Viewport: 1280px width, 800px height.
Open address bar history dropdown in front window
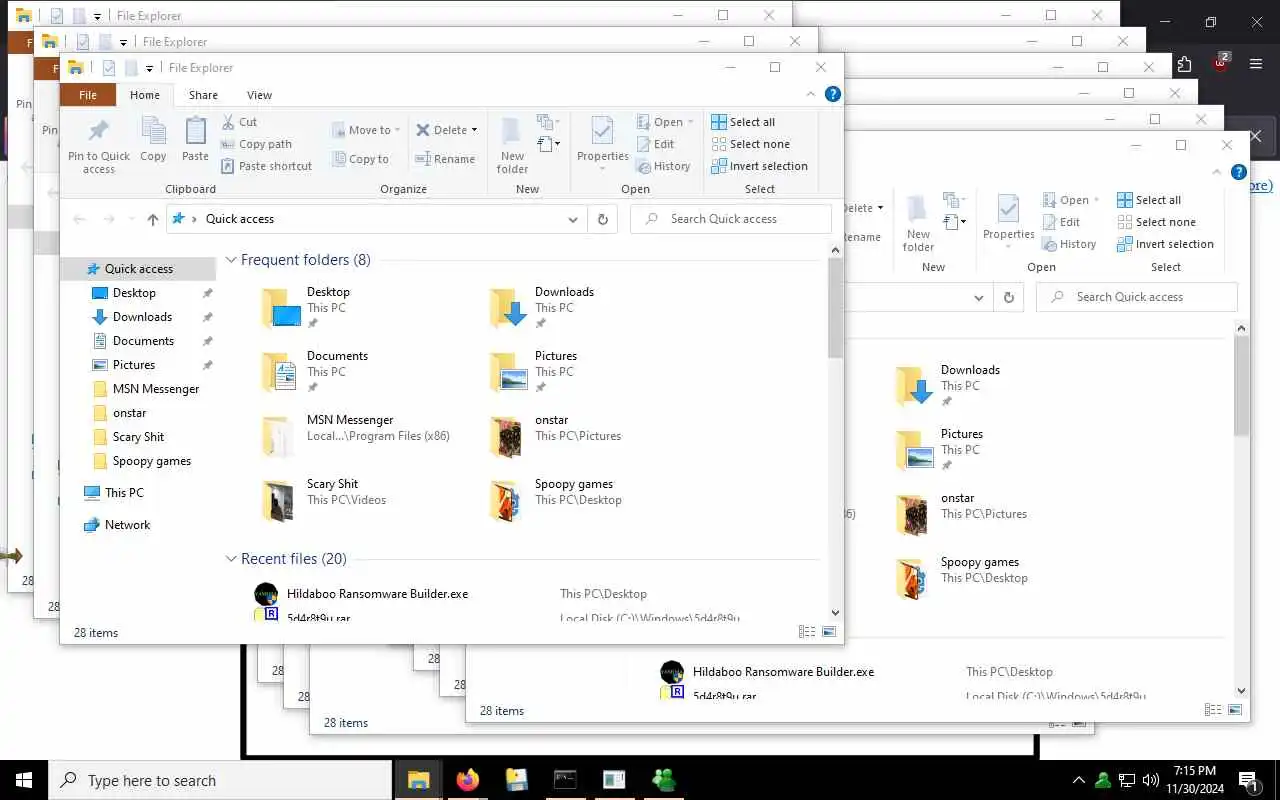pyautogui.click(x=573, y=219)
